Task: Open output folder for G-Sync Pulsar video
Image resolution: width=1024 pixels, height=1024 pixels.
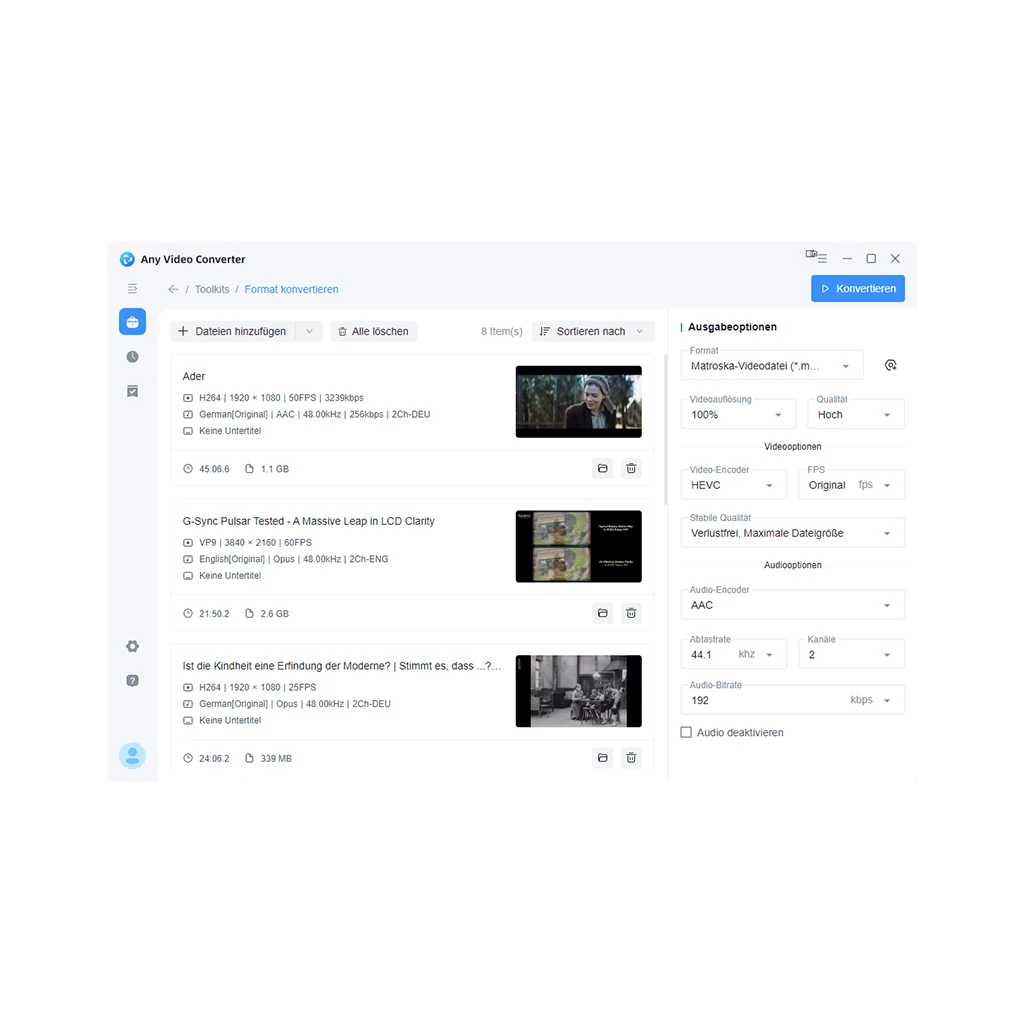Action: point(602,613)
